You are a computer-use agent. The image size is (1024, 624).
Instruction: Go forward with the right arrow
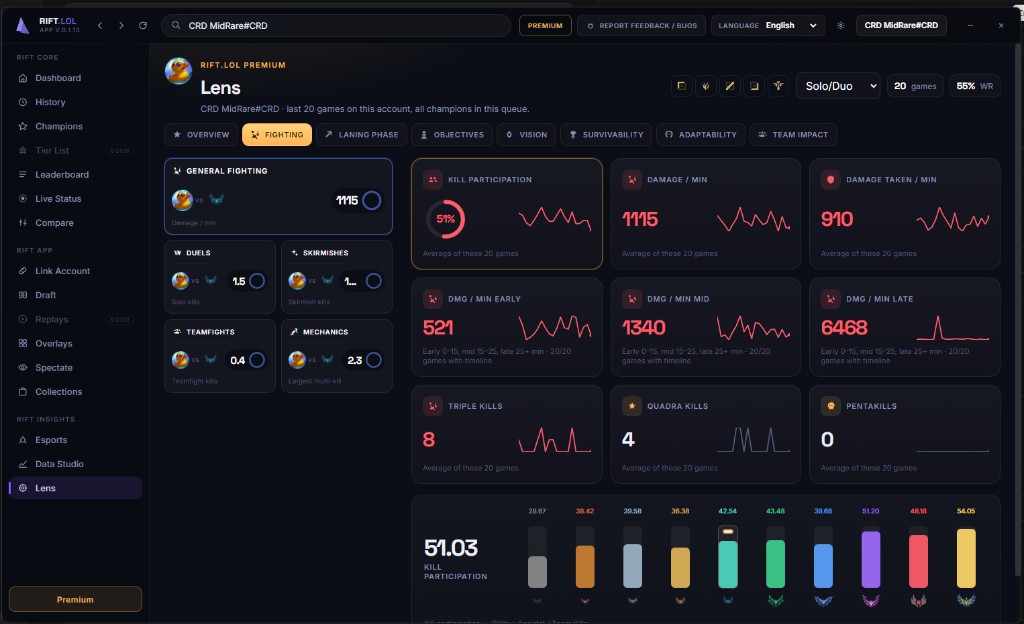[x=121, y=25]
